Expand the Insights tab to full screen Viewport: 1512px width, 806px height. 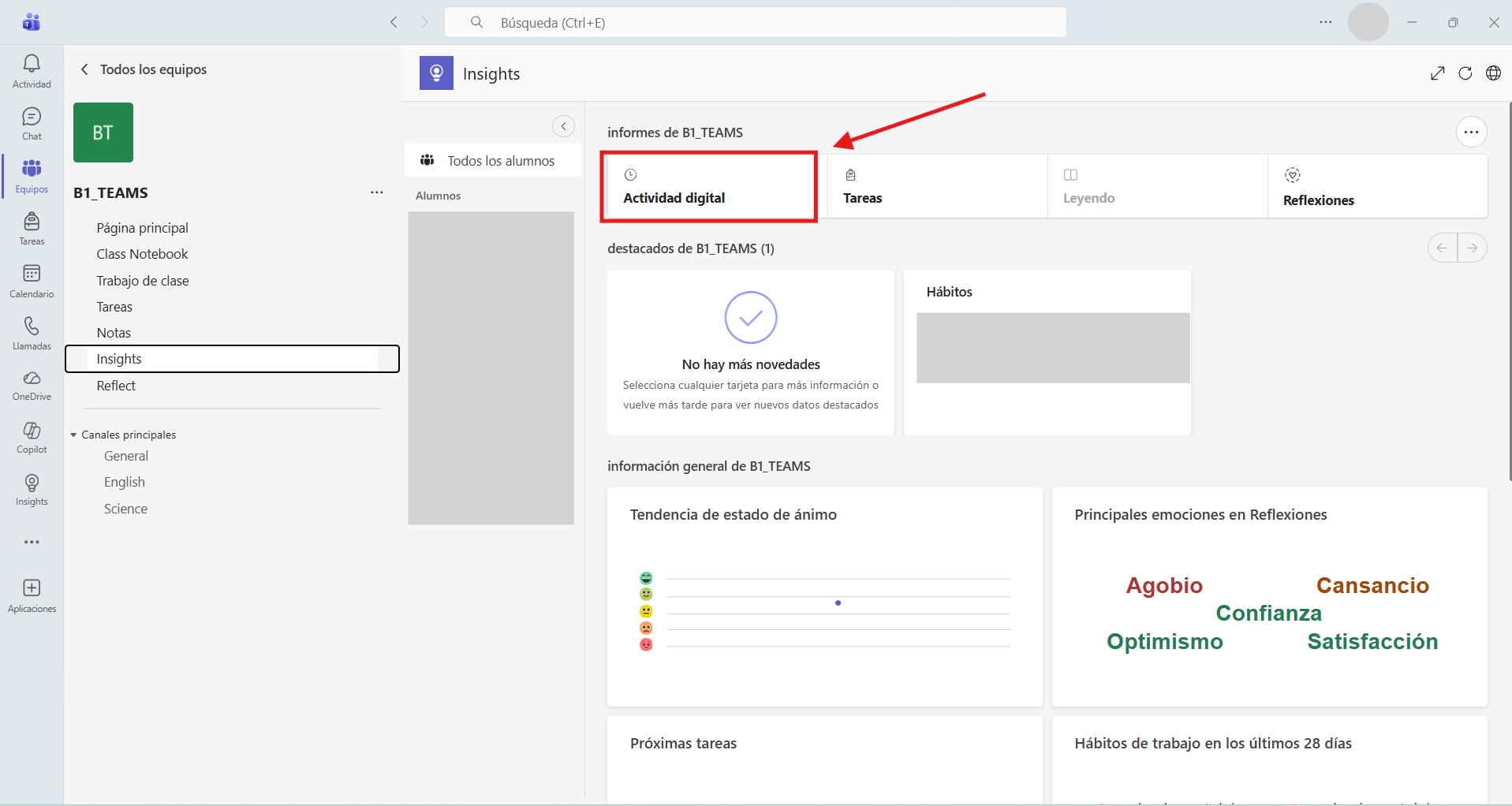pyautogui.click(x=1437, y=73)
